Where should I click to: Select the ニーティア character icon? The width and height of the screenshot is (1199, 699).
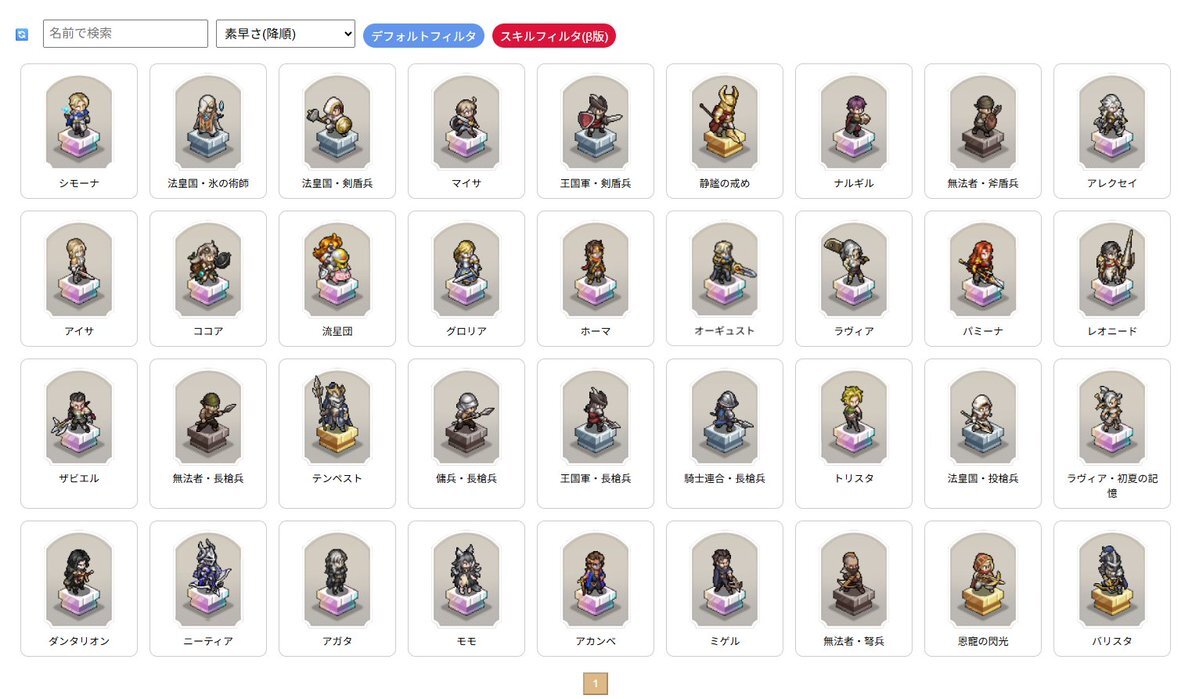(208, 580)
